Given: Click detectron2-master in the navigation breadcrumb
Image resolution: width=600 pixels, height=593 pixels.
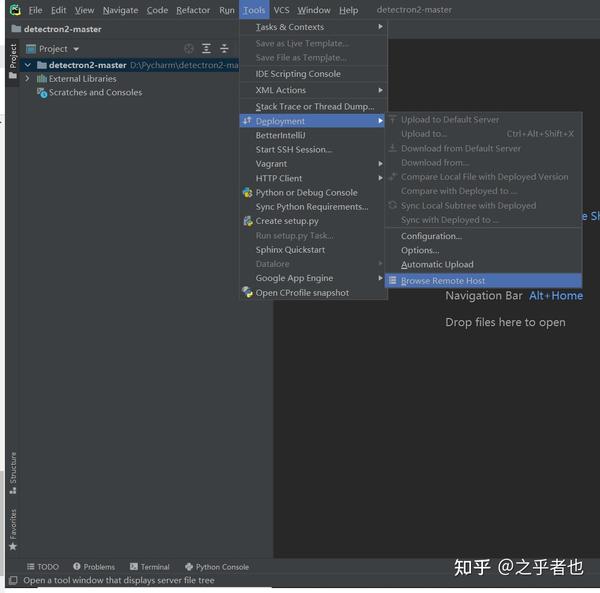Looking at the screenshot, I should tap(63, 29).
